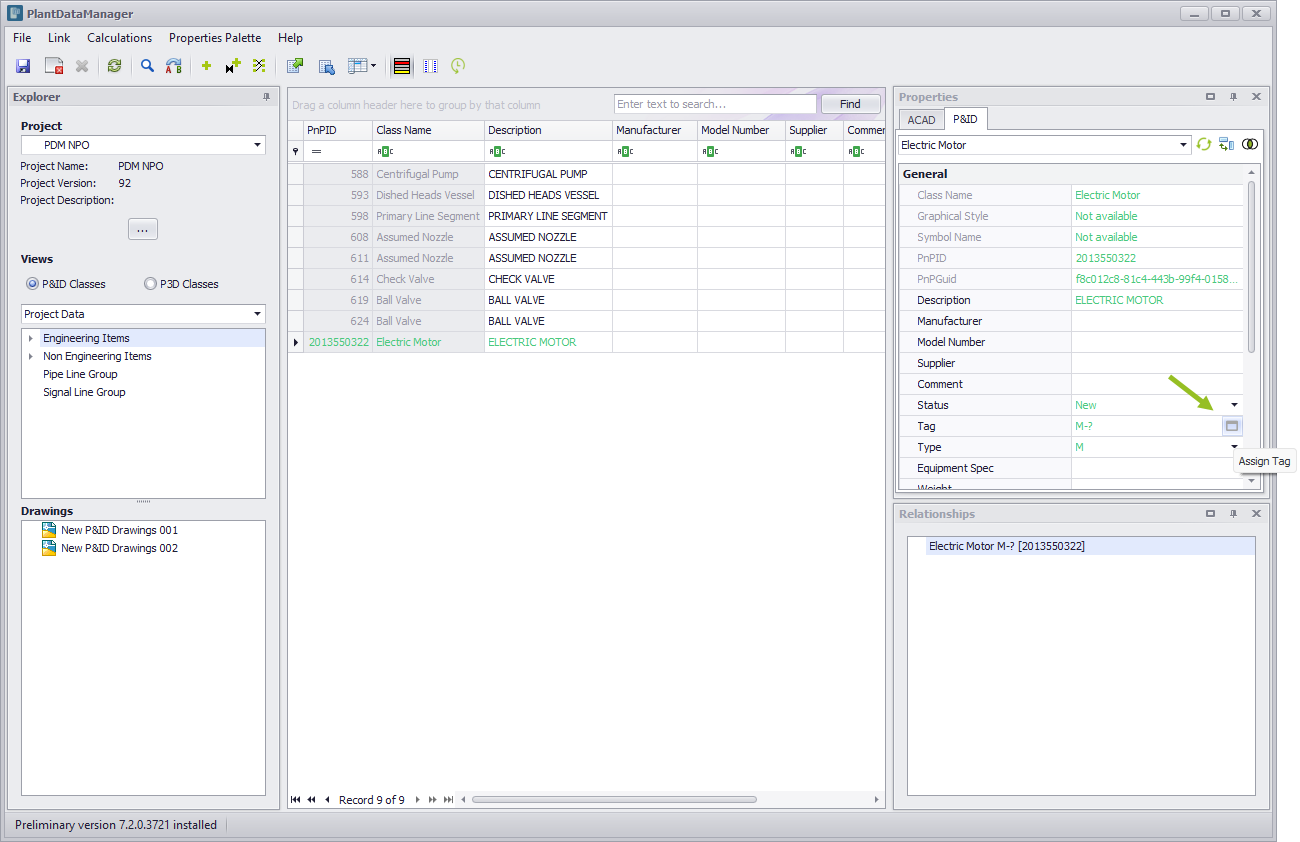Image resolution: width=1300 pixels, height=842 pixels.
Task: Expand the Non Engineering Items tree node
Action: pos(31,357)
